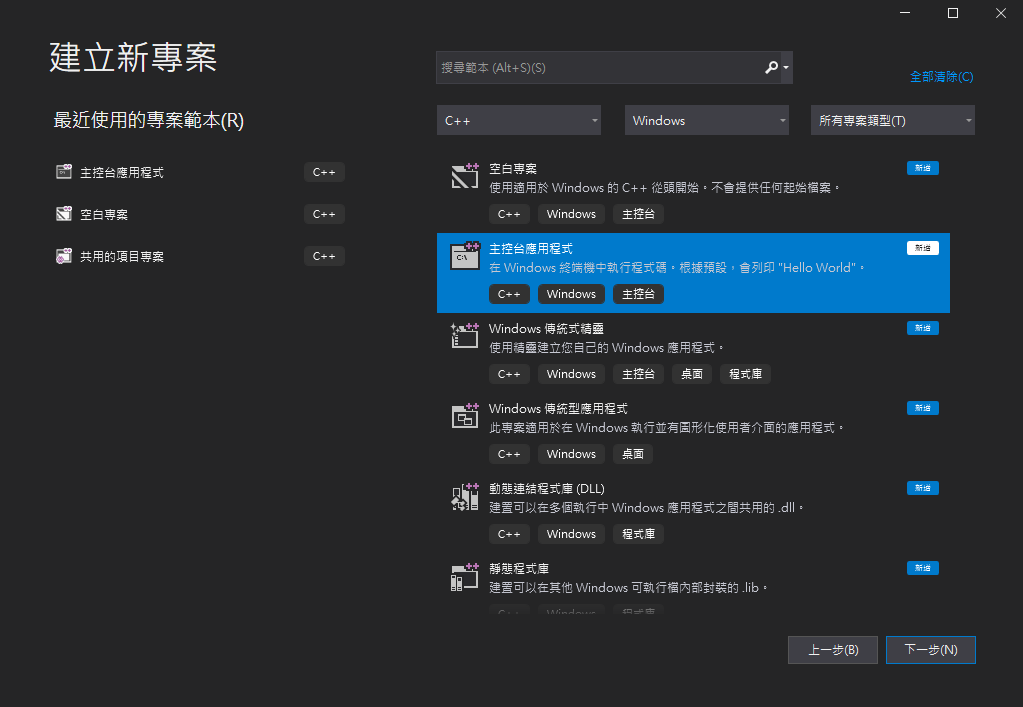
Task: Click the 新增 badge on Windows 傳統型應用程式
Action: click(x=923, y=408)
